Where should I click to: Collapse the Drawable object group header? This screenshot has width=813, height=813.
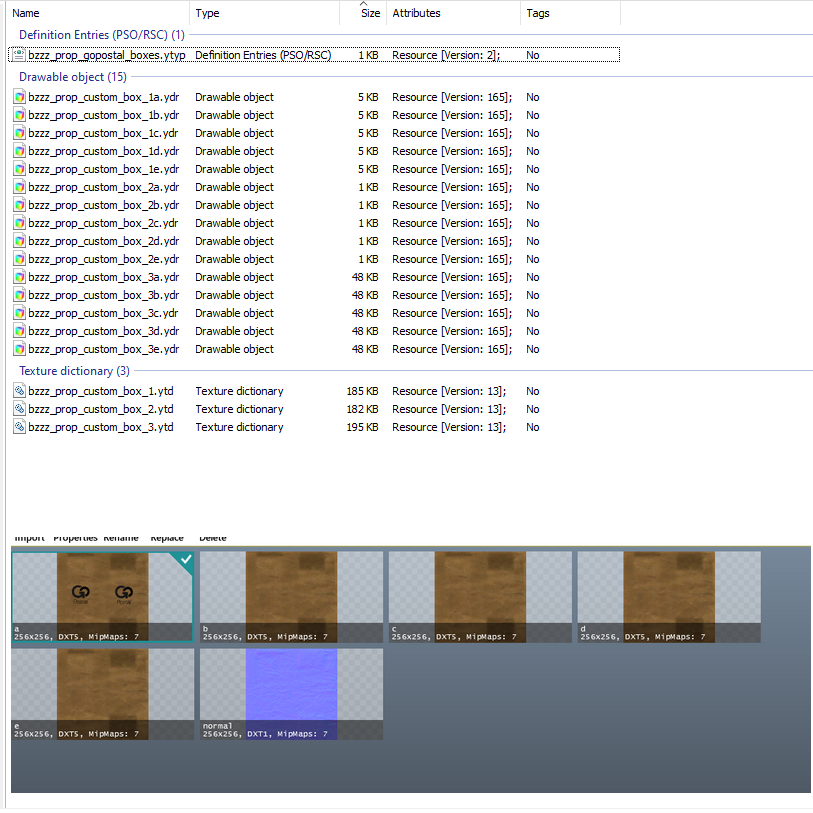coord(73,77)
